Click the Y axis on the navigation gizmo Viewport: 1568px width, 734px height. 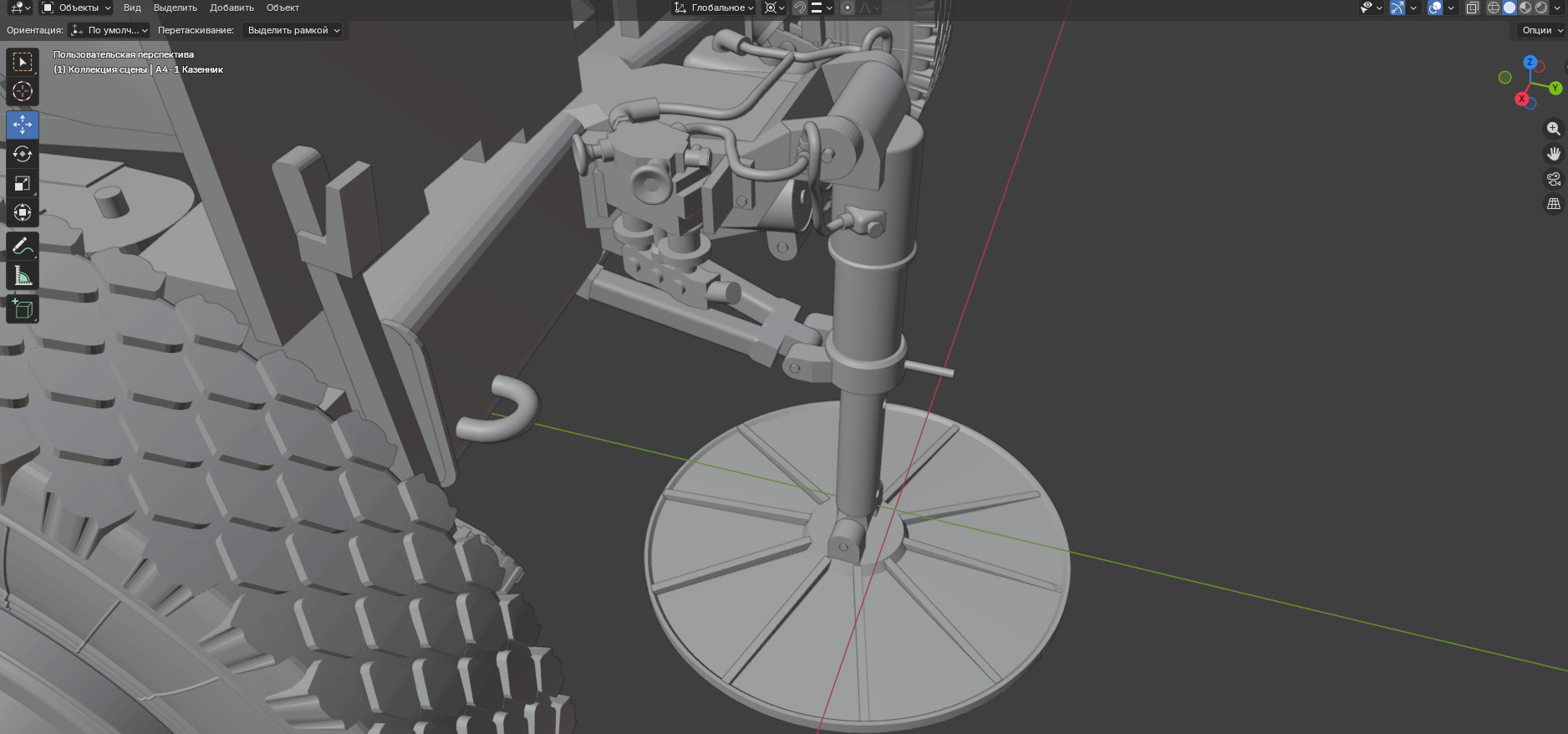[1555, 88]
